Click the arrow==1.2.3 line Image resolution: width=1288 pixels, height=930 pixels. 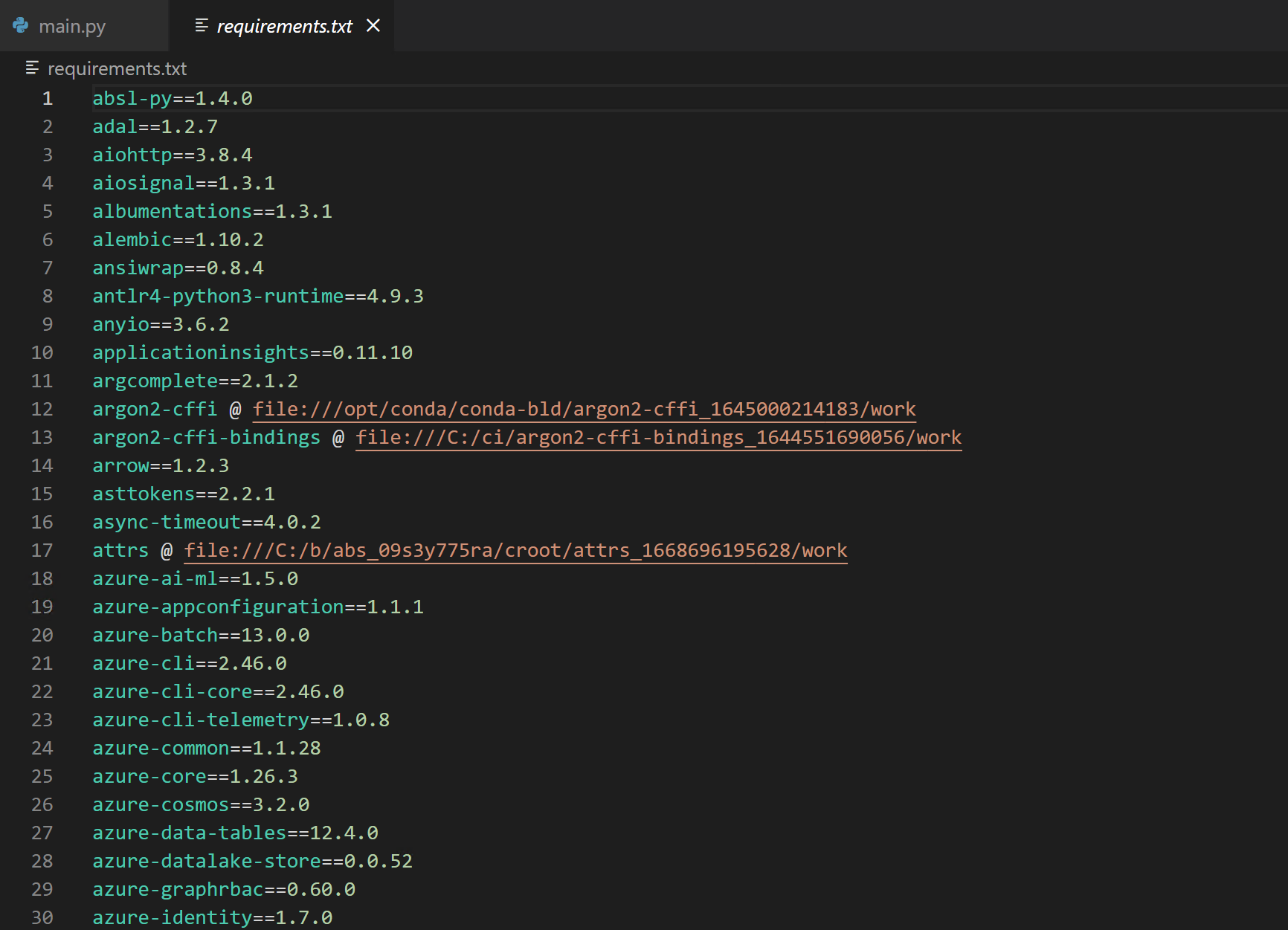click(x=161, y=465)
